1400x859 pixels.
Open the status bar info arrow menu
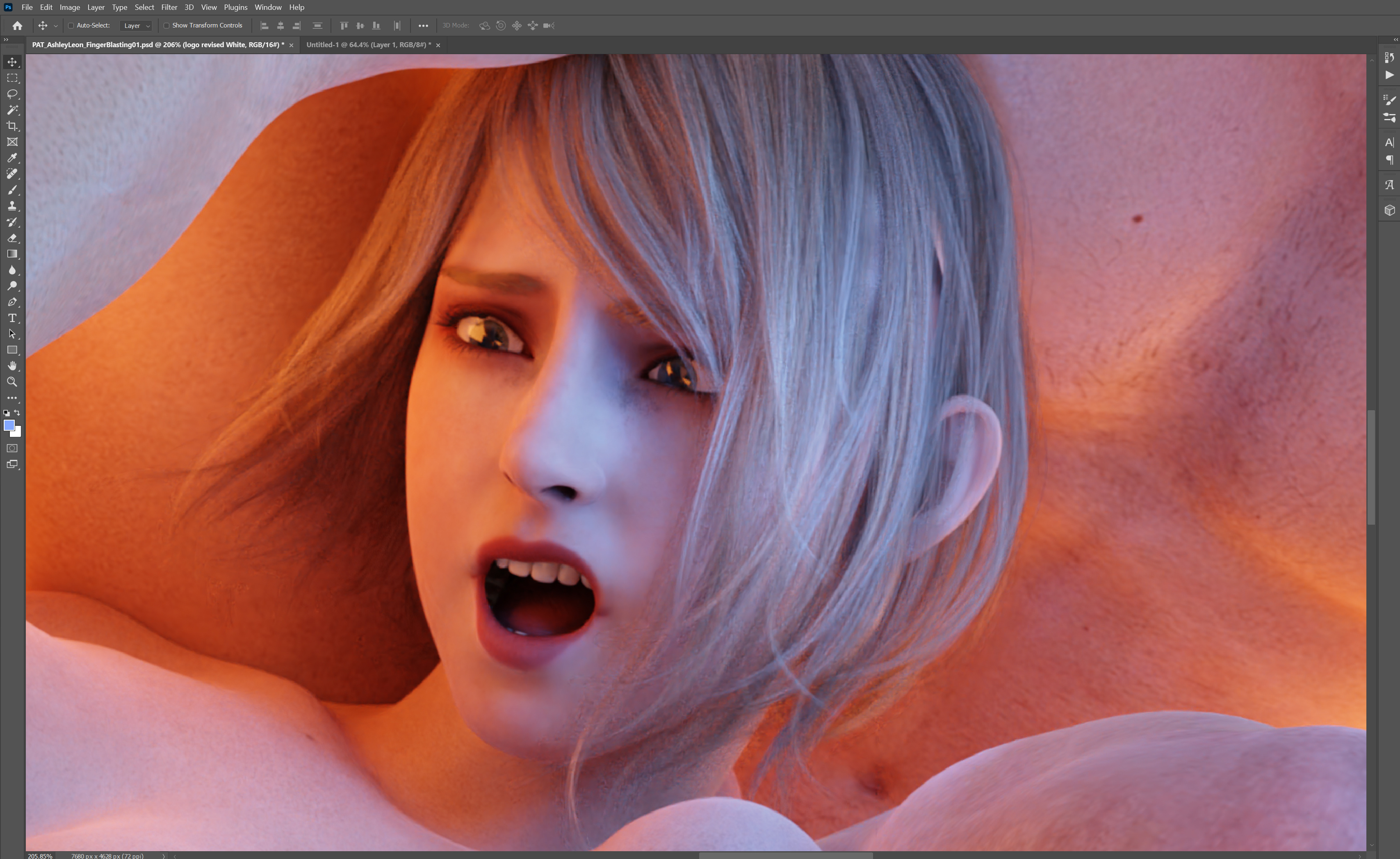click(x=163, y=856)
